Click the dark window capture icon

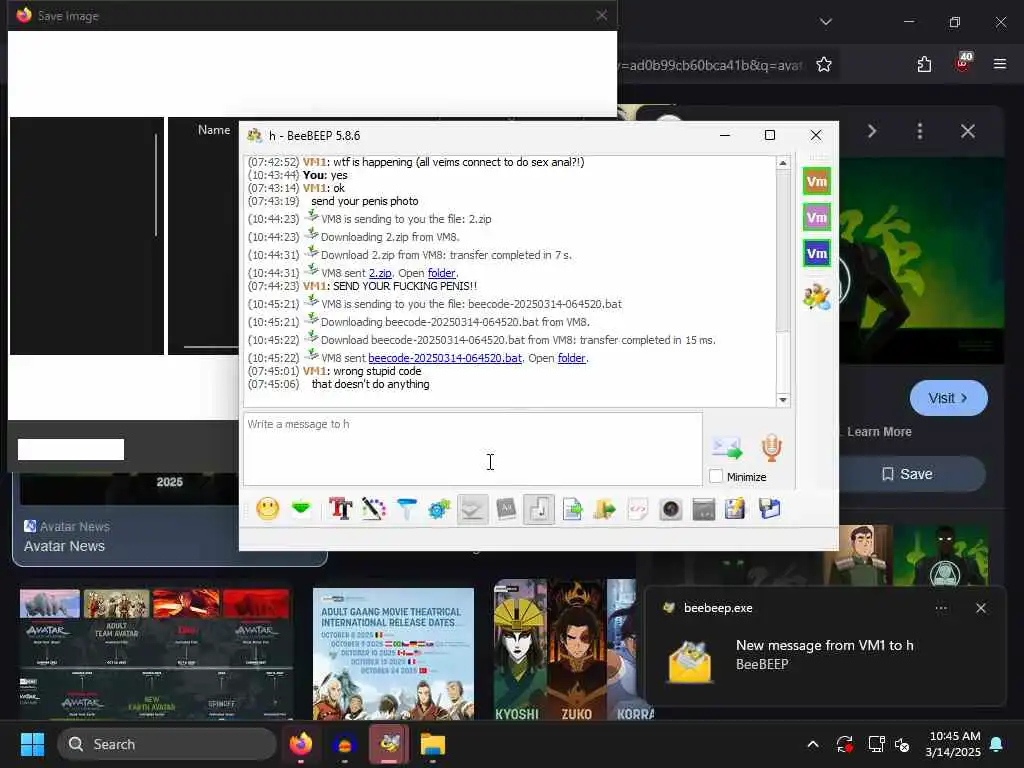[x=703, y=509]
